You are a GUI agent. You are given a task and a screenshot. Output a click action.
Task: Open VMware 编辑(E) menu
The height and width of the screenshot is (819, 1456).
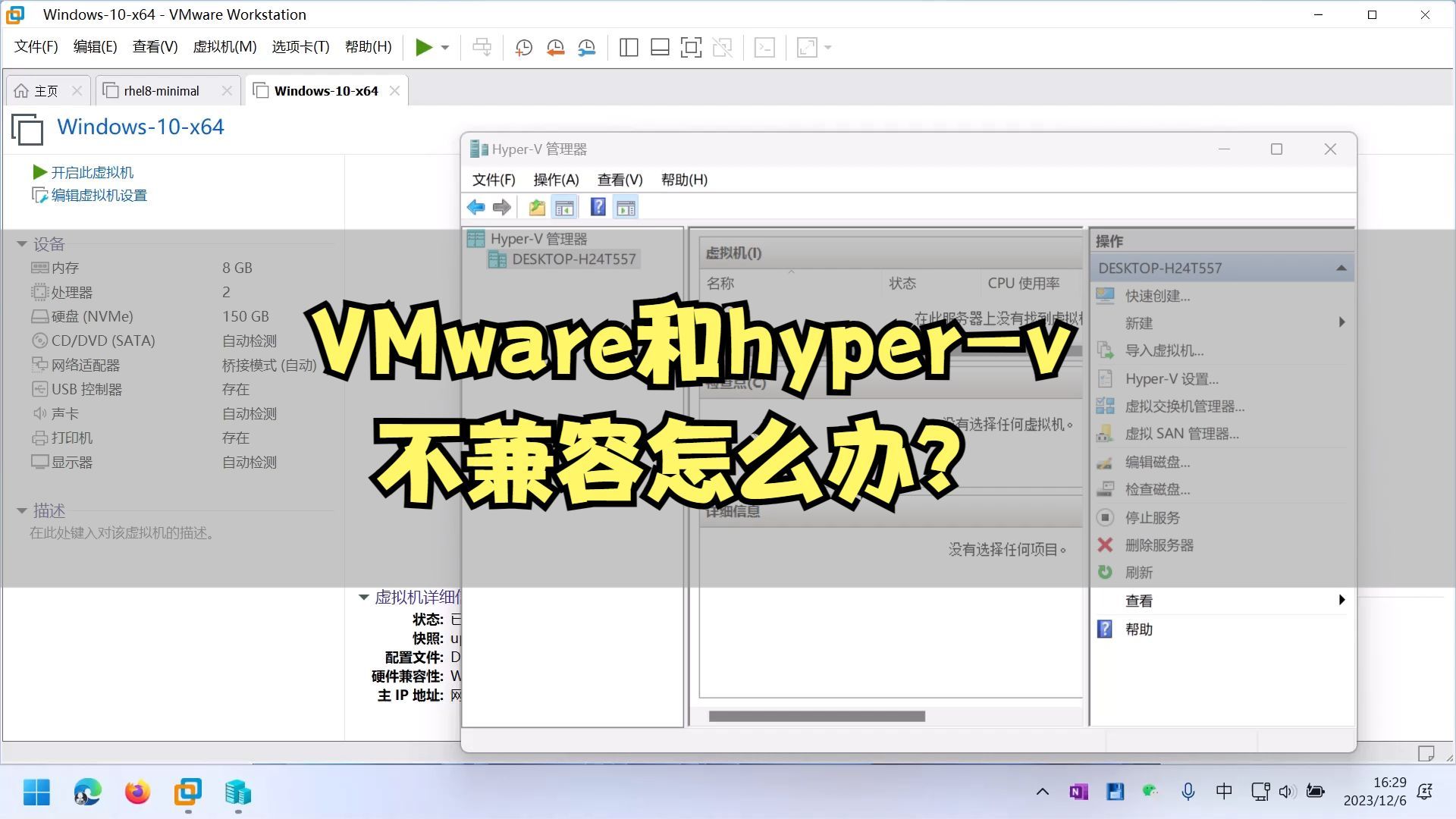click(96, 47)
